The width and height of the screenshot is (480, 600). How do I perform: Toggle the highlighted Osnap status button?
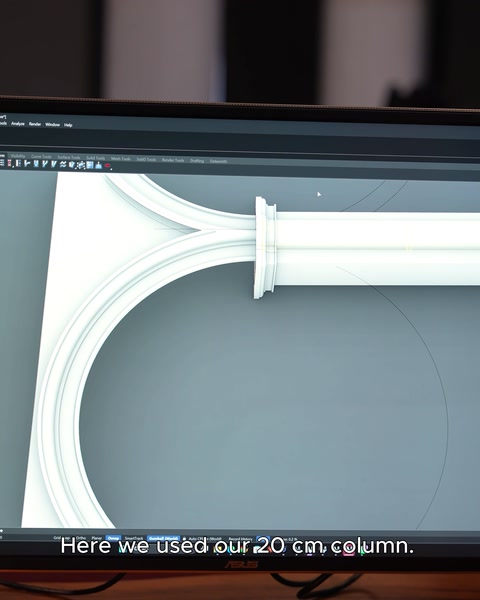pos(113,538)
